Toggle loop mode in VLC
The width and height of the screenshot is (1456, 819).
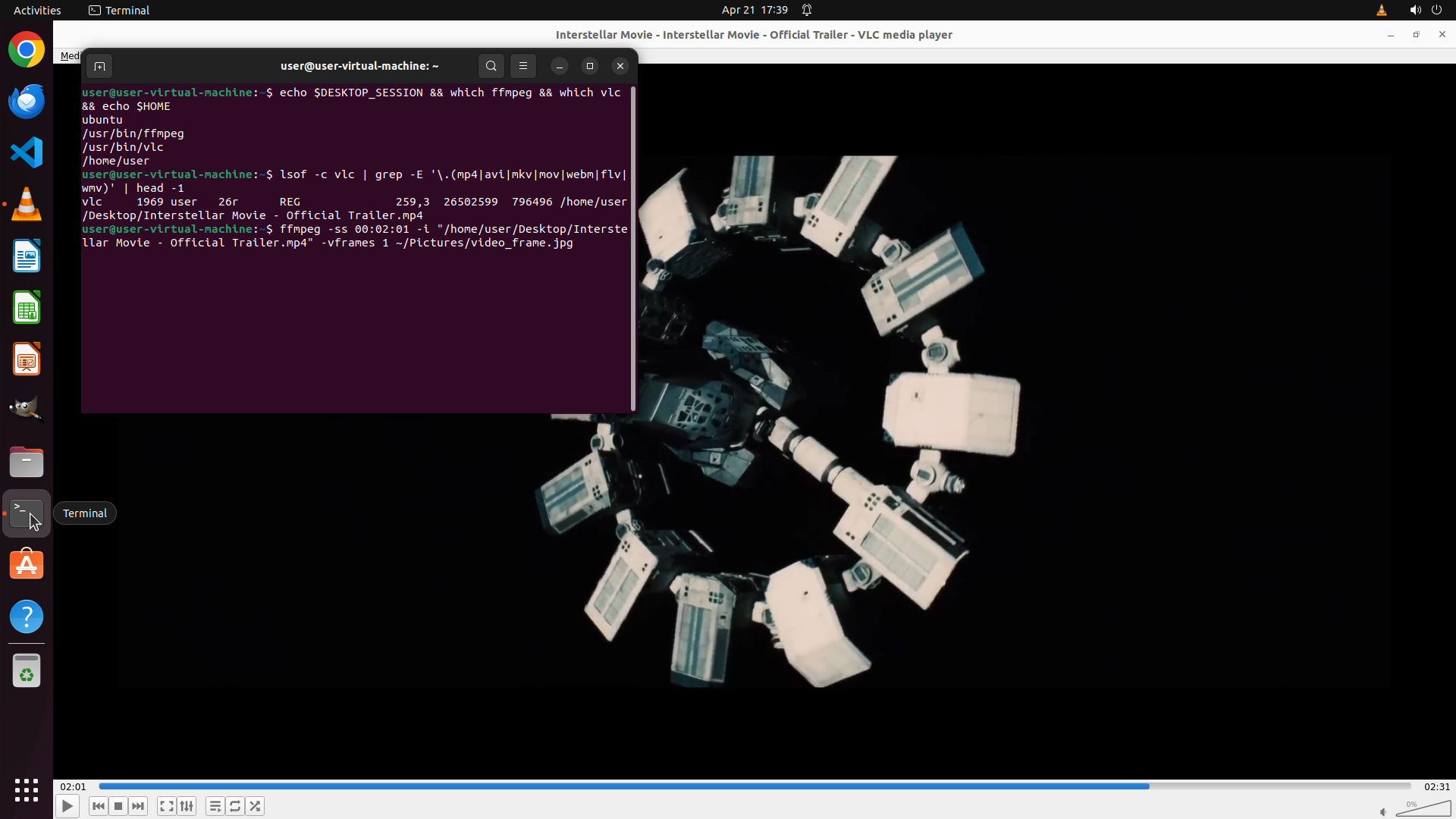235,806
